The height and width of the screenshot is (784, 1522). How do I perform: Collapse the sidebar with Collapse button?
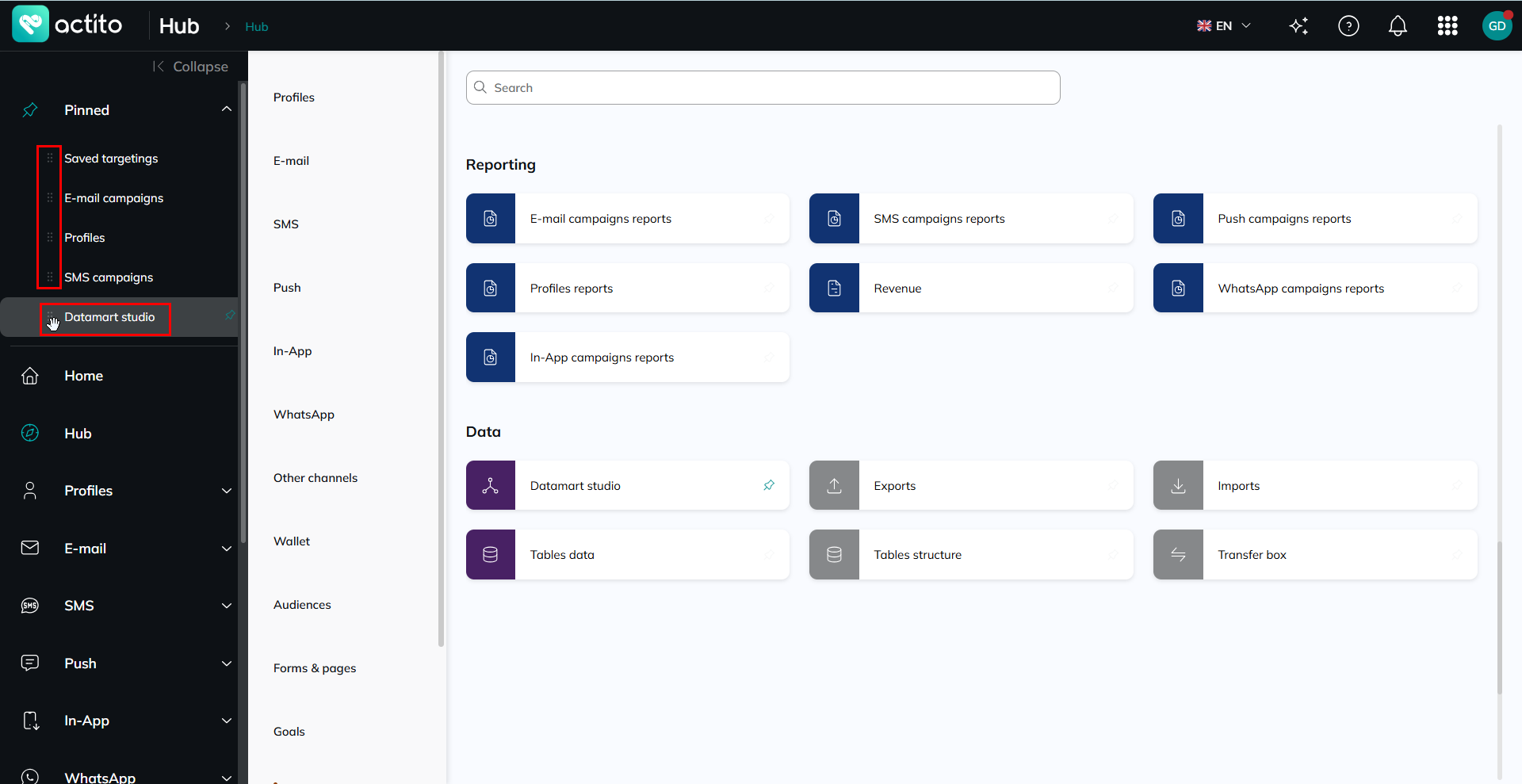(190, 67)
